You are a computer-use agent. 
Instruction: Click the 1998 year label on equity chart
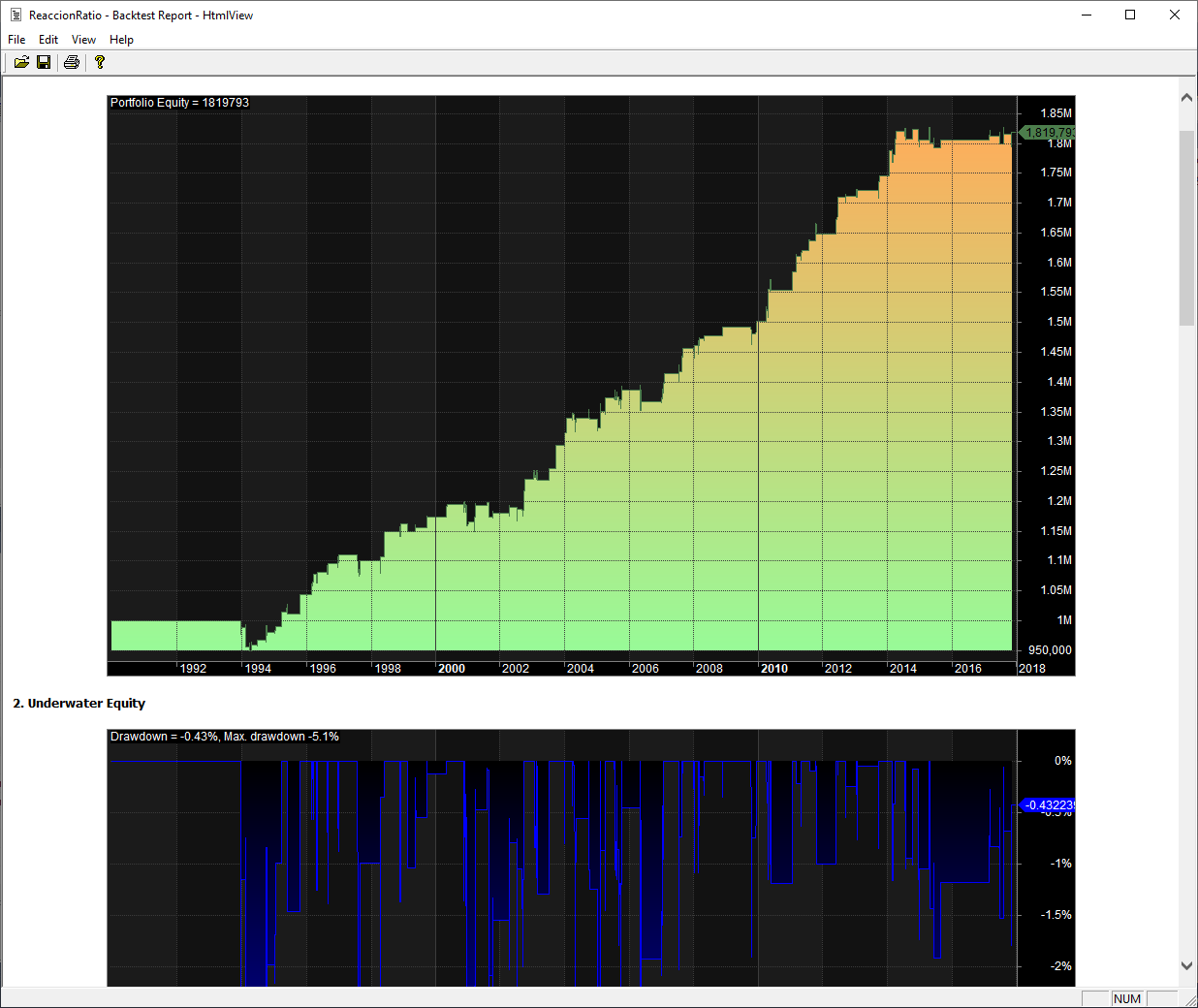[388, 669]
